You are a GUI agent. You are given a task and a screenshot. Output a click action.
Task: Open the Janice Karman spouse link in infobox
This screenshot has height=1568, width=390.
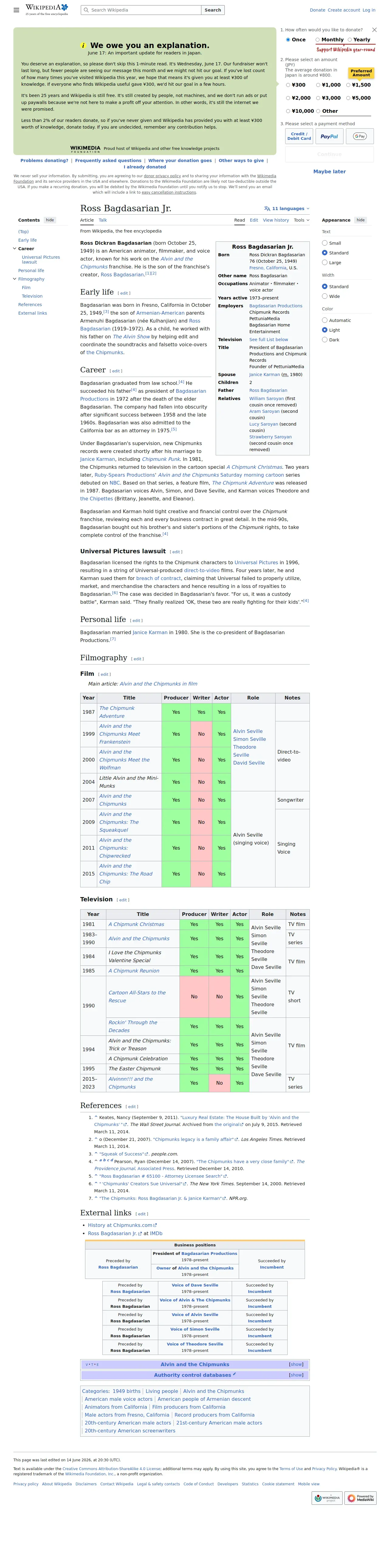[x=265, y=374]
